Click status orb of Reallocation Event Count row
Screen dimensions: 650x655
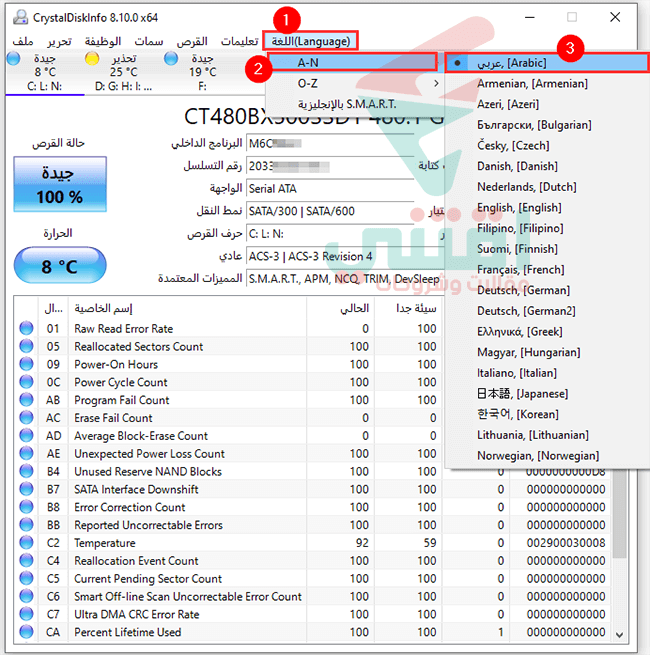(26, 561)
